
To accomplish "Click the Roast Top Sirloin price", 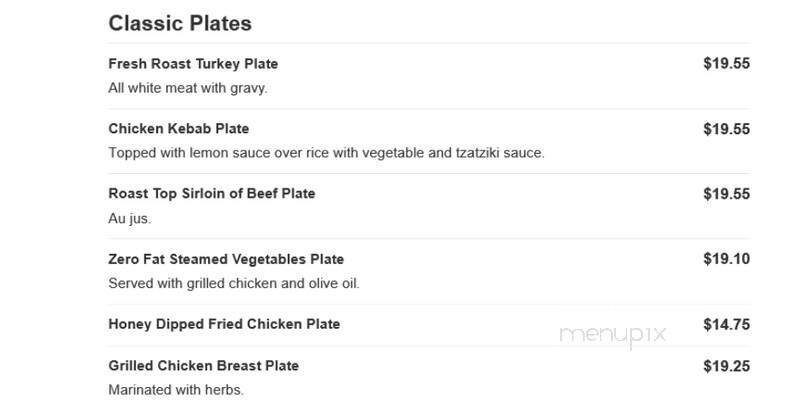I will (x=726, y=194).
